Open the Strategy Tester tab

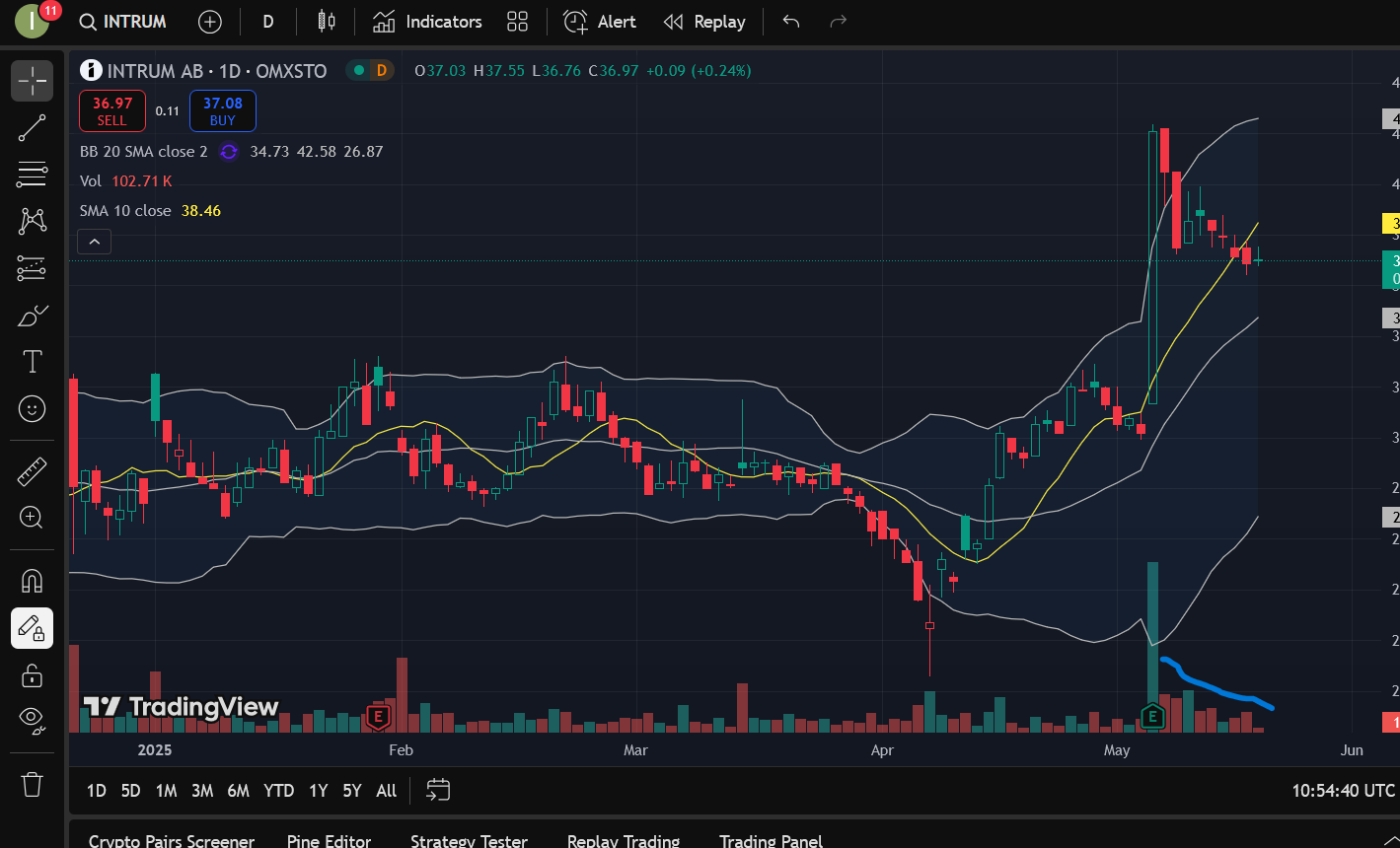[470, 841]
